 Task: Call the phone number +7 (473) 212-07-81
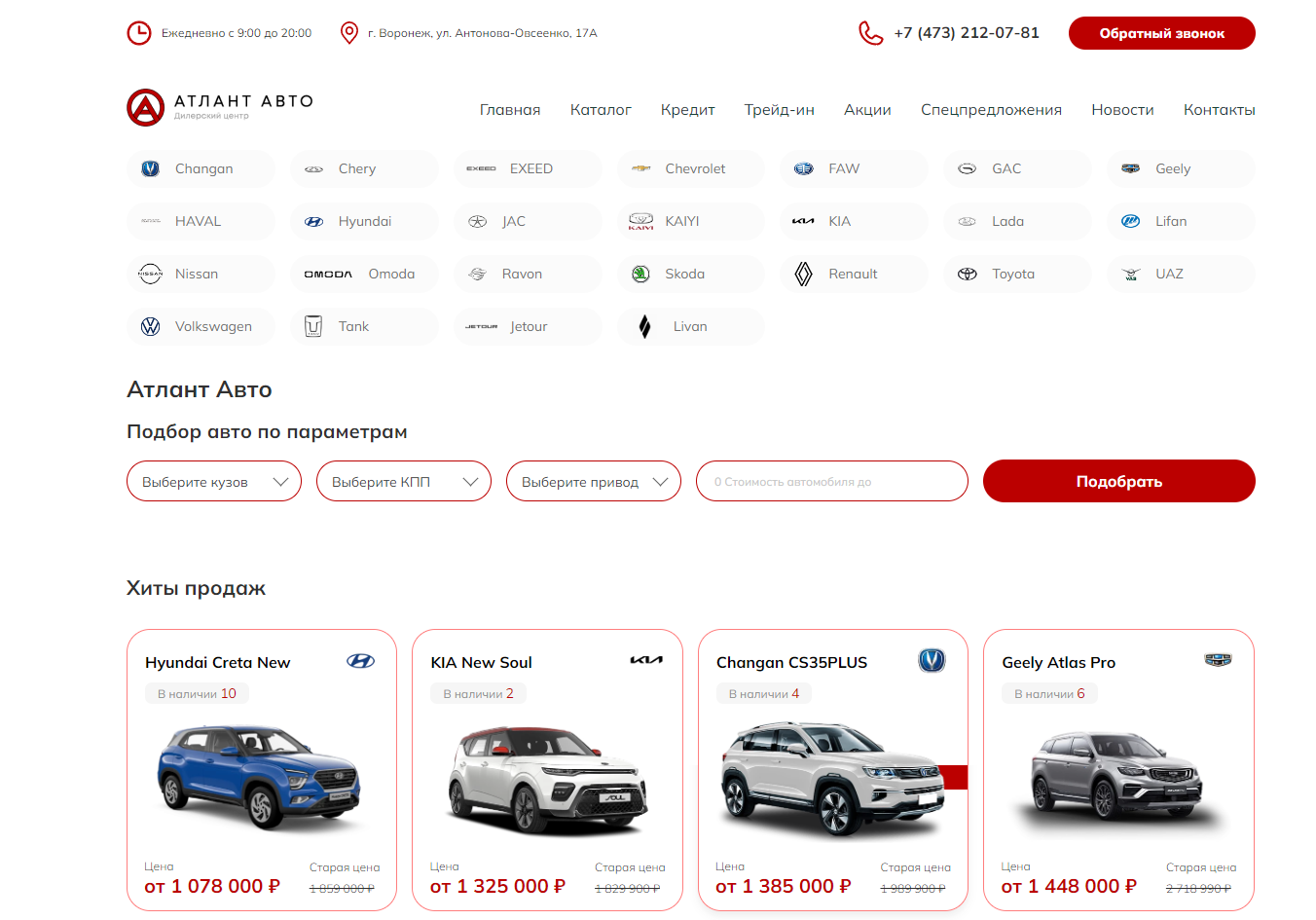tap(967, 33)
